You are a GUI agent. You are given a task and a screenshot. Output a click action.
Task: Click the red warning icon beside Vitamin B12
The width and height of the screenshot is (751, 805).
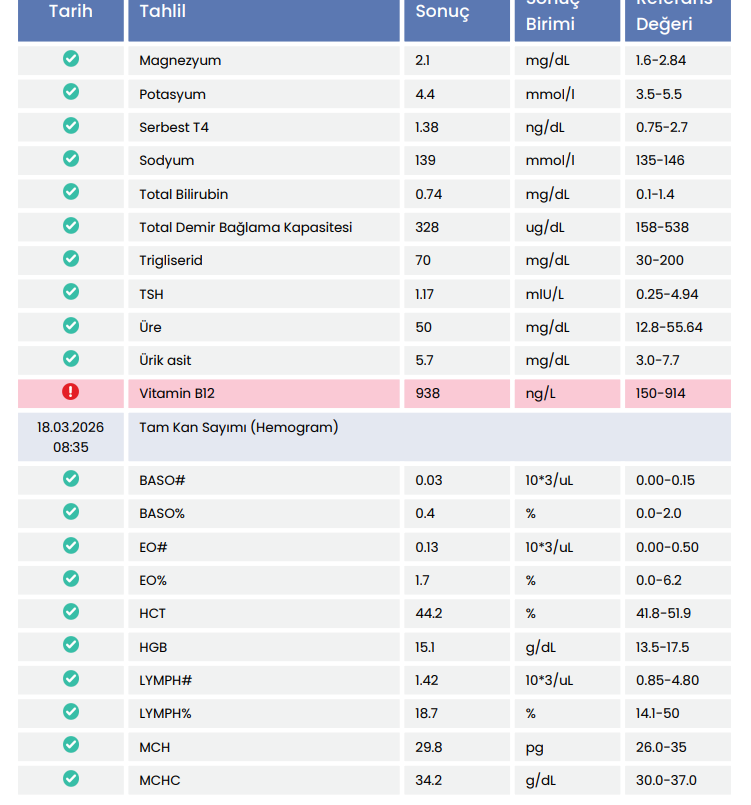[x=71, y=392]
